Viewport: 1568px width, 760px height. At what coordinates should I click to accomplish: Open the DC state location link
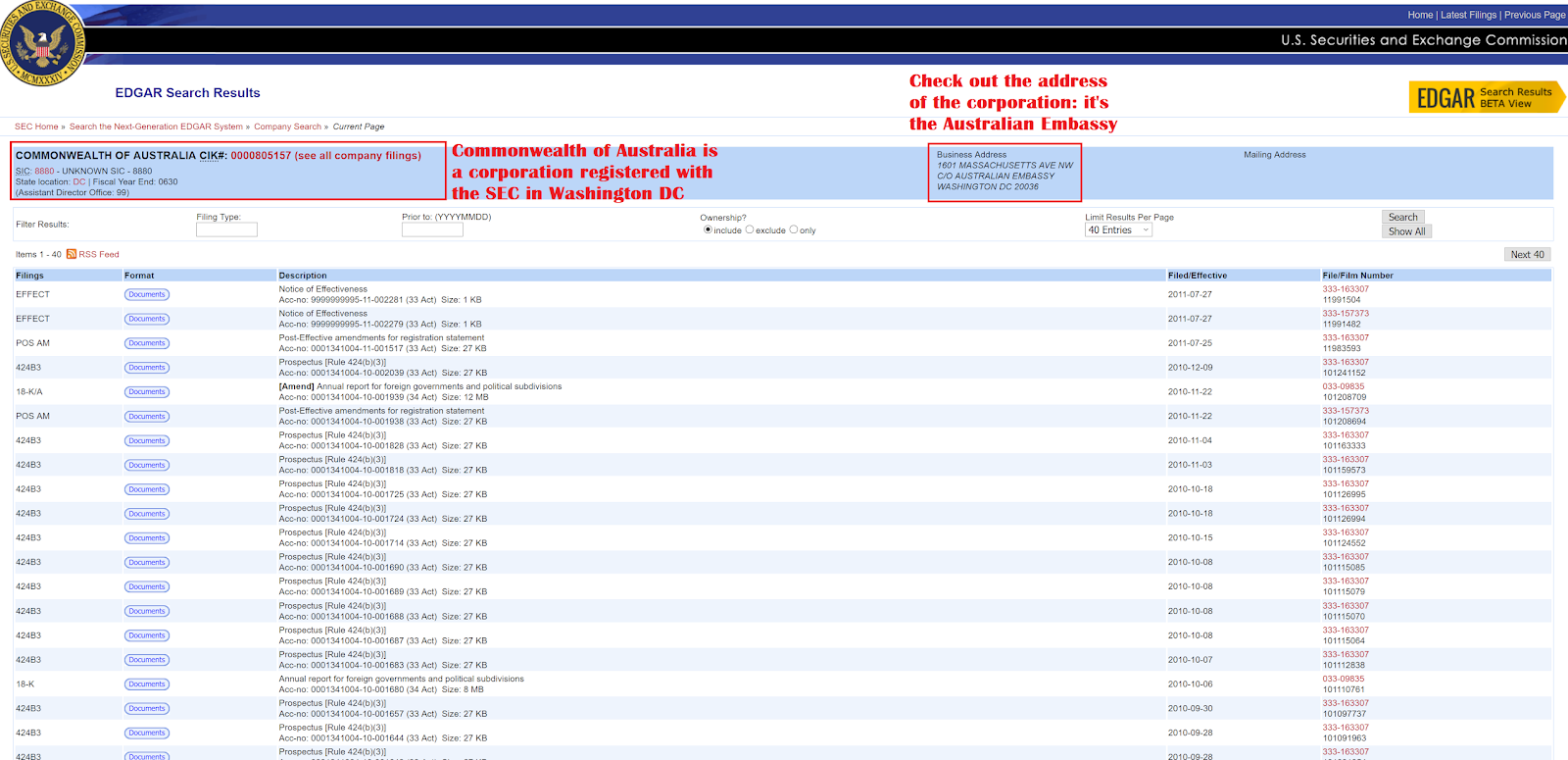point(79,181)
